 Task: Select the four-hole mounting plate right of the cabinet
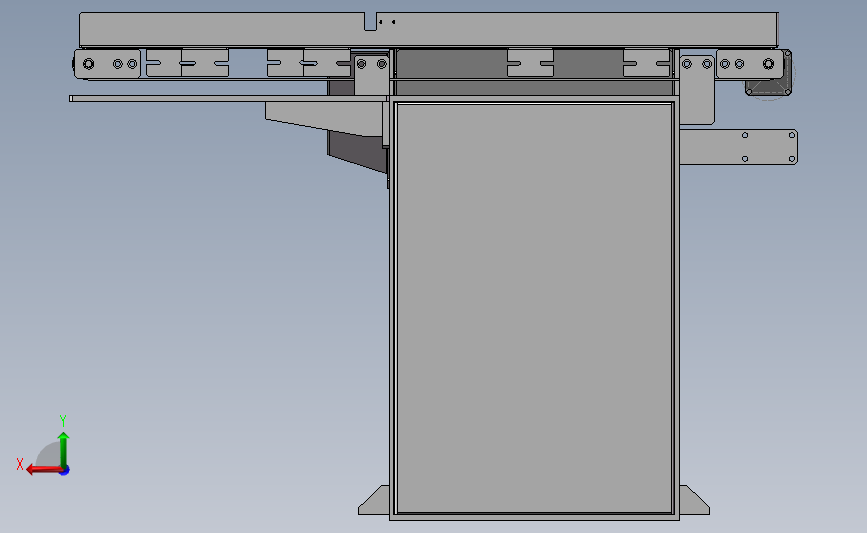pyautogui.click(x=738, y=147)
